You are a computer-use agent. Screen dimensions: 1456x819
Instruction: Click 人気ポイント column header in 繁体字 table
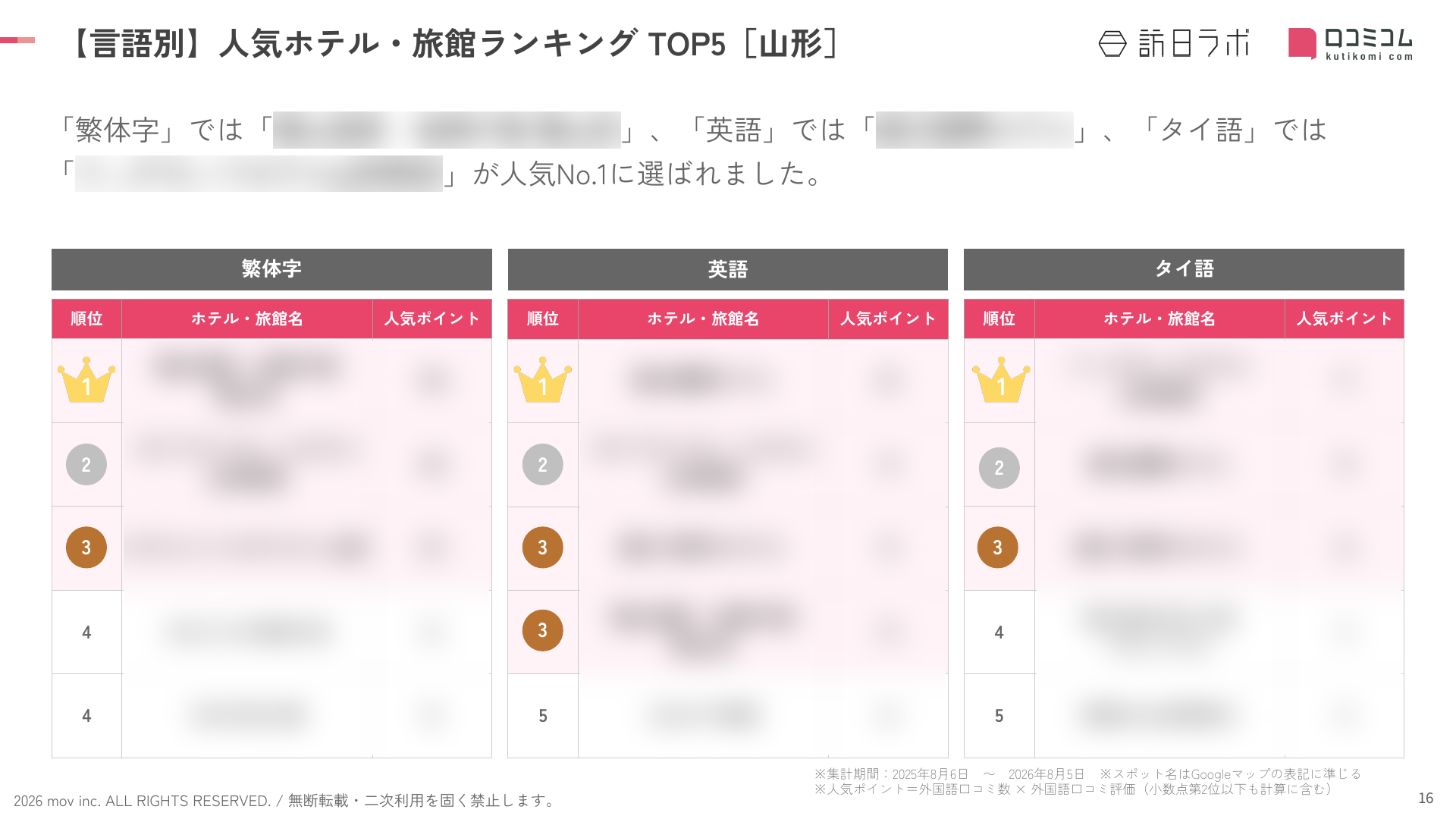coord(432,318)
